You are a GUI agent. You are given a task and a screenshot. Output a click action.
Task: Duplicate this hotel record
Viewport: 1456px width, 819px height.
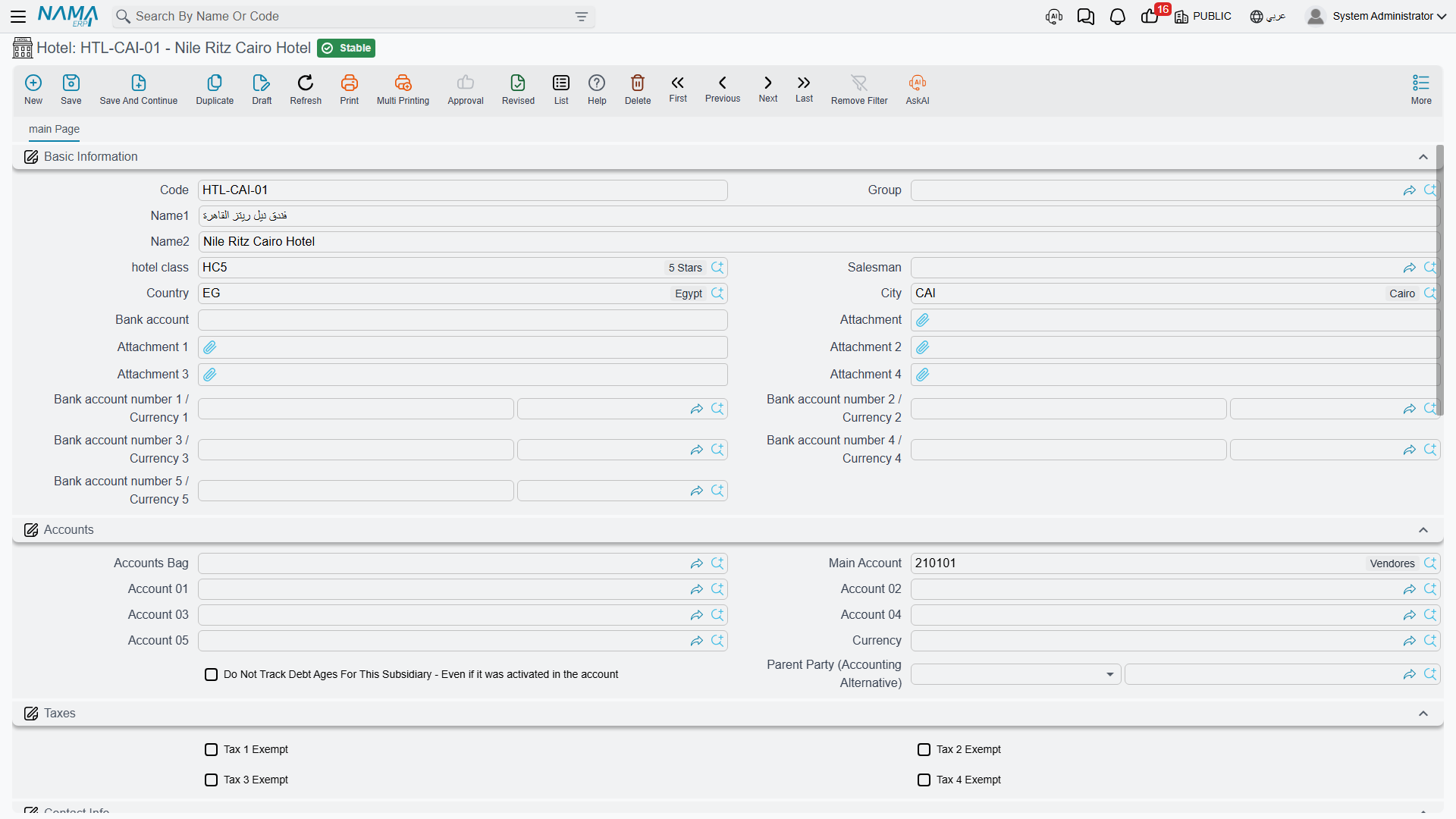click(215, 89)
